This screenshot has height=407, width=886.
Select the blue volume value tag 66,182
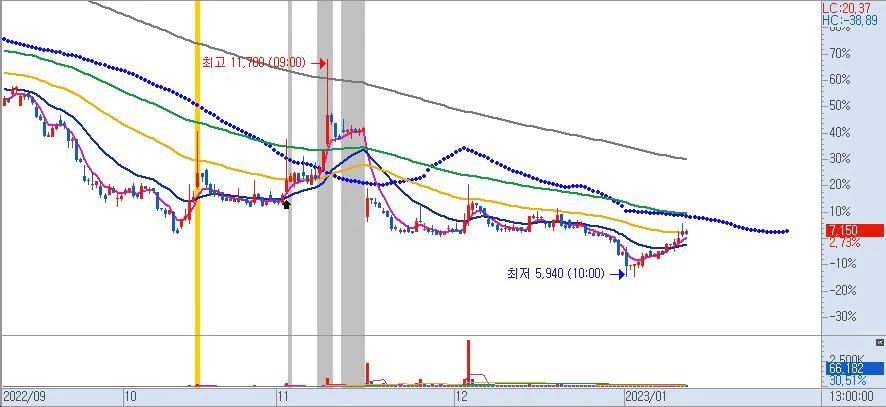[x=854, y=369]
